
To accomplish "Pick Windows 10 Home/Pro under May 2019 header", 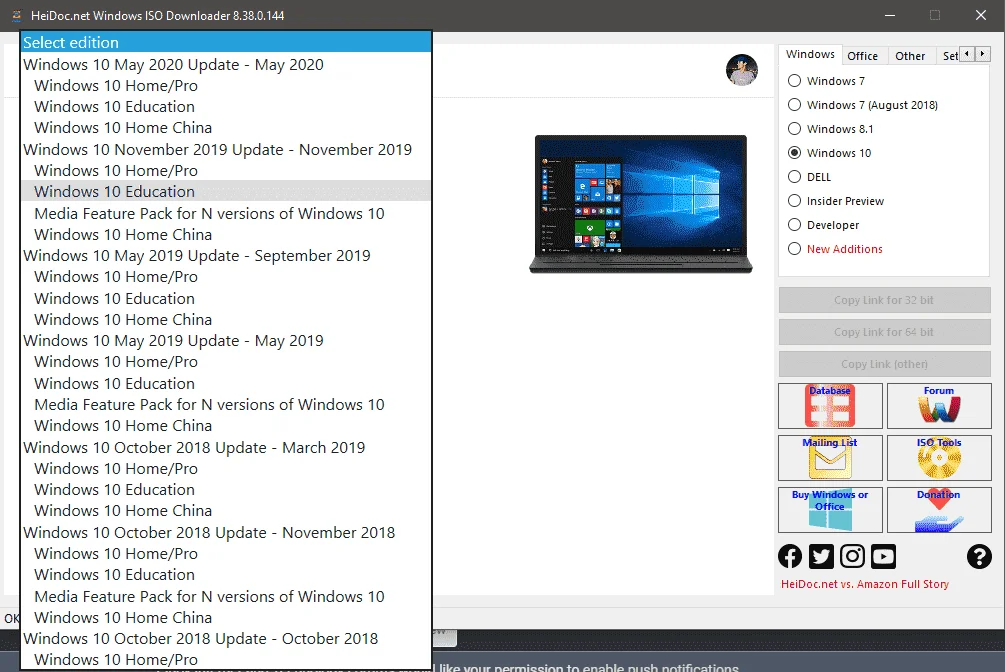I will (x=226, y=362).
